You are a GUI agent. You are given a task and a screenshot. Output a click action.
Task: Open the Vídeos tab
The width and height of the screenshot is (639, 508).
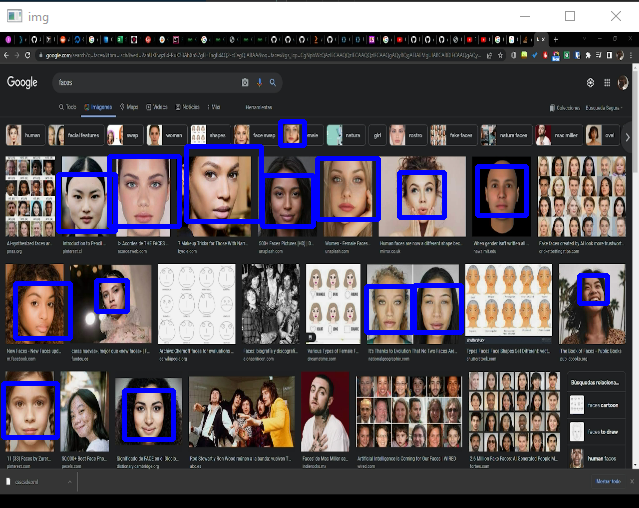pos(157,107)
